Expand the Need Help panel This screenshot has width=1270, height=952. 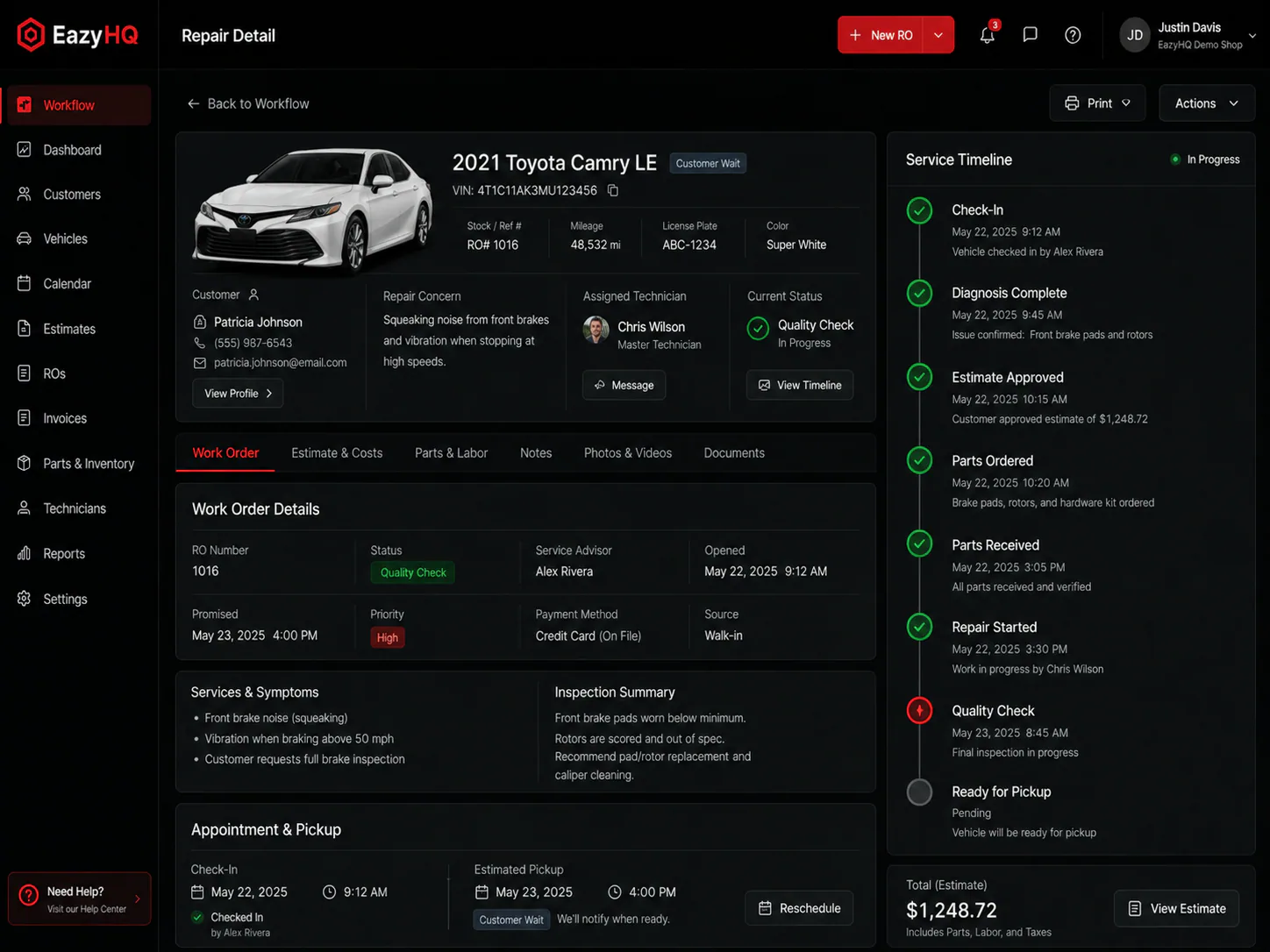(80, 899)
